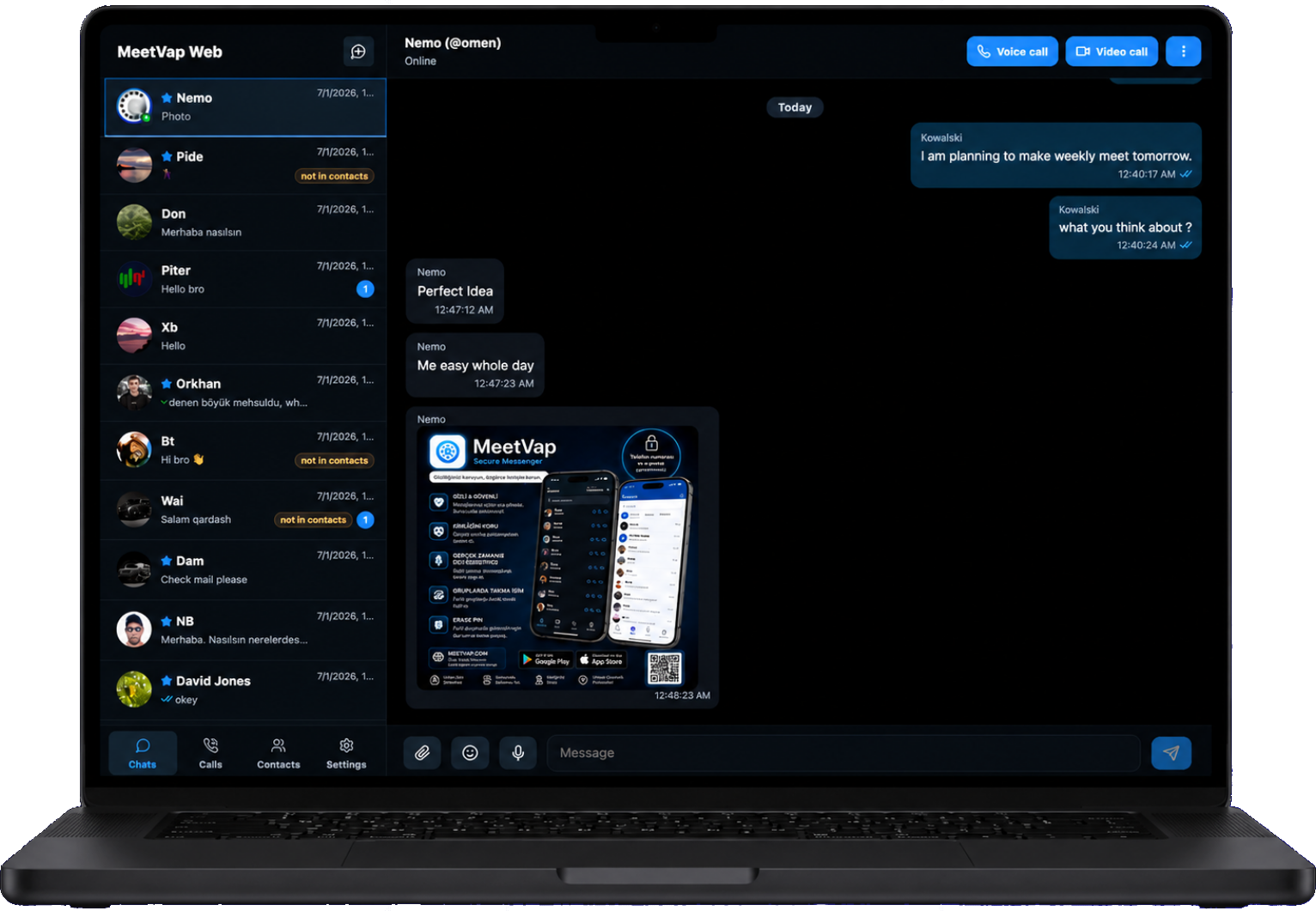
Task: Focus the Message input field
Action: (844, 753)
